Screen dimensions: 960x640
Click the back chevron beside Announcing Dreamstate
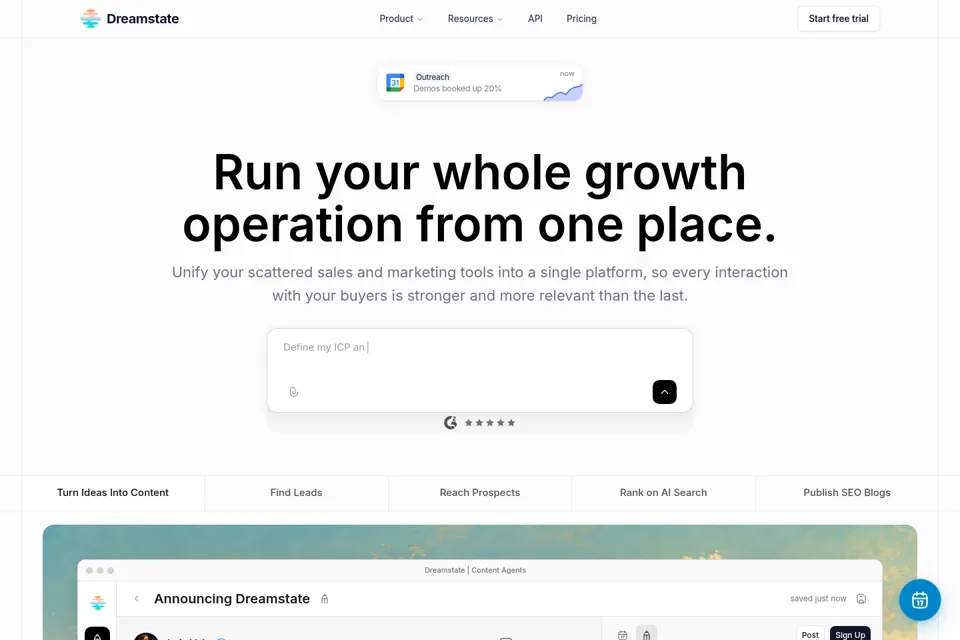pos(137,599)
